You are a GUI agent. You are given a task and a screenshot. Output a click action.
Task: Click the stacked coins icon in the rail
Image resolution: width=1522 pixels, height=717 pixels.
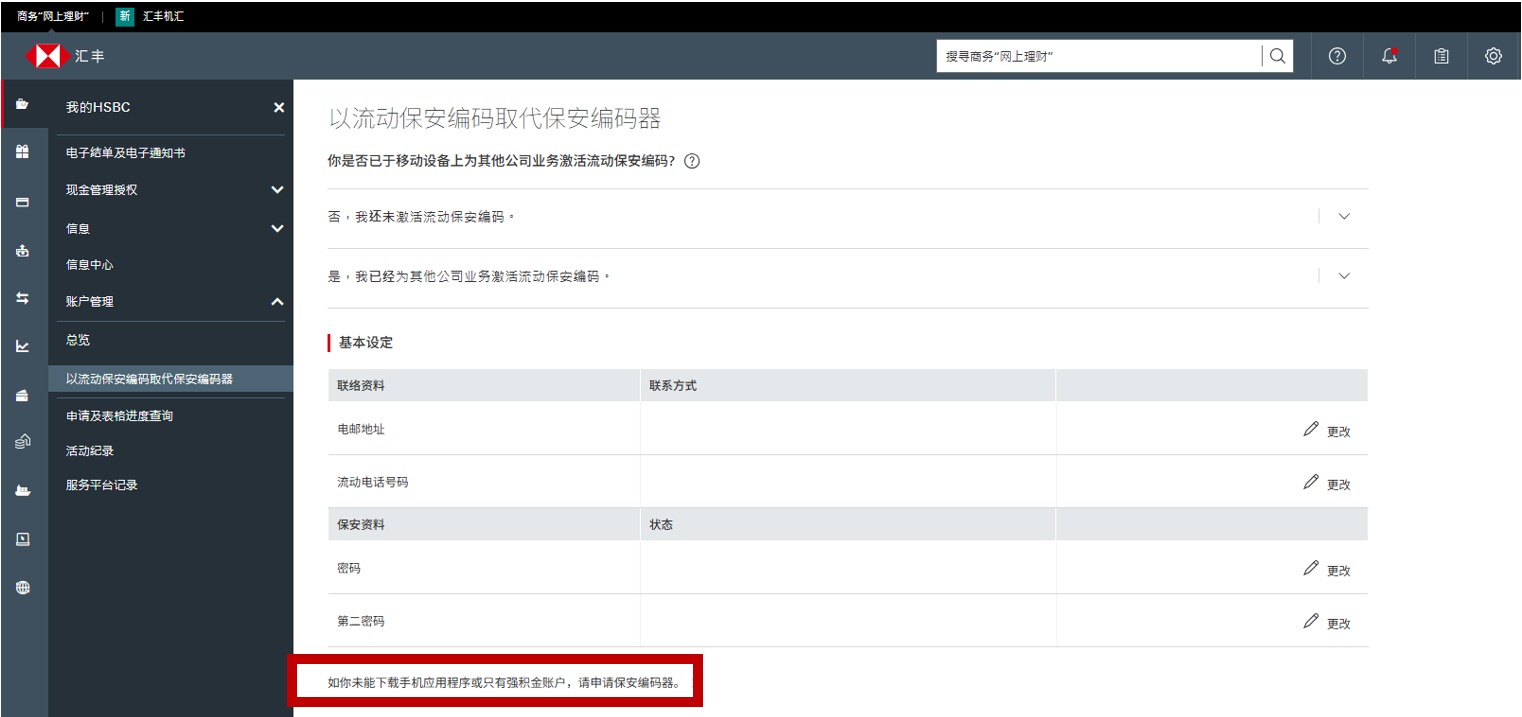(x=22, y=441)
